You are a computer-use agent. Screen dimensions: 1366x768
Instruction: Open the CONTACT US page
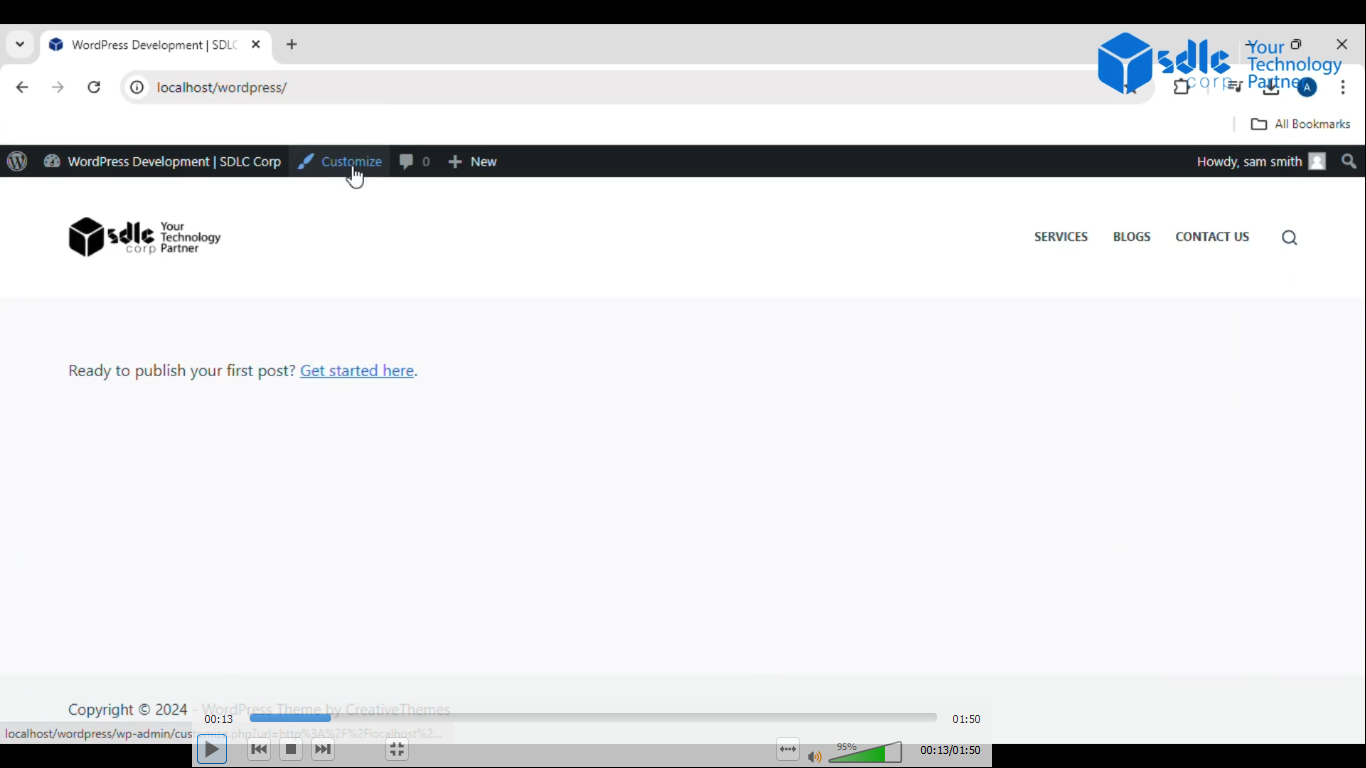(x=1212, y=237)
